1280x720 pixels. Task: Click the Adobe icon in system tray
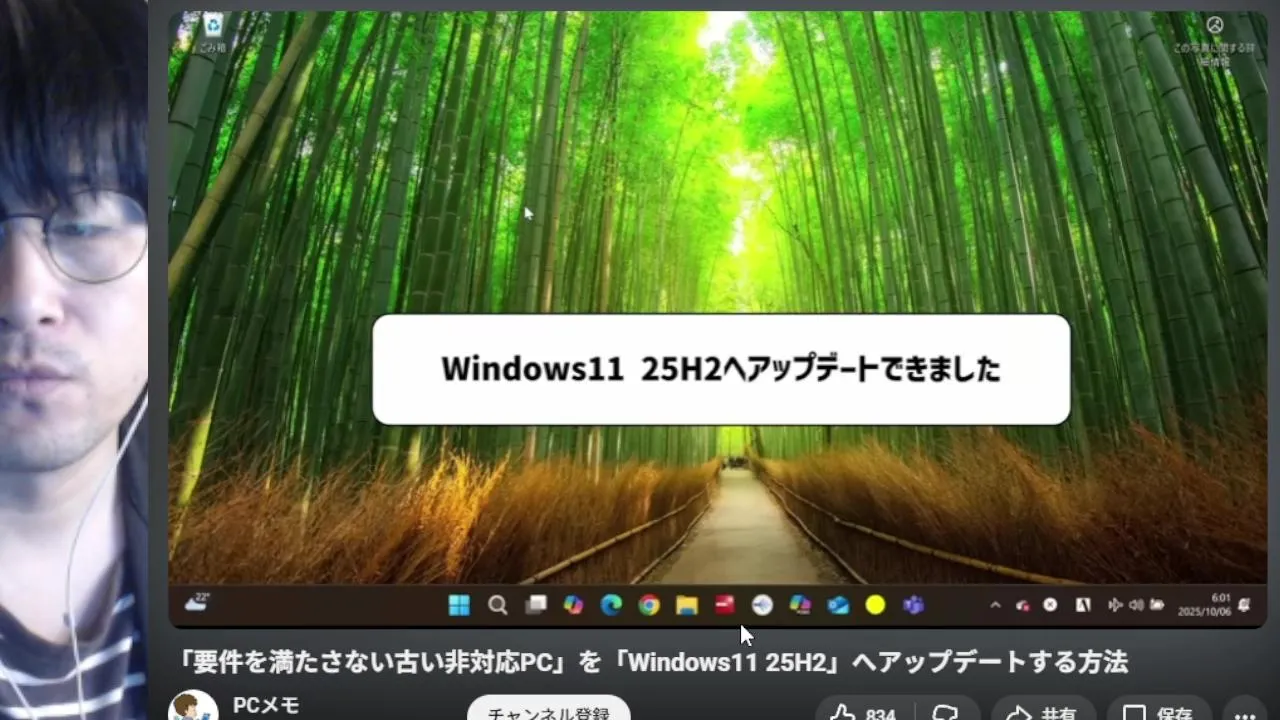[x=1082, y=605]
